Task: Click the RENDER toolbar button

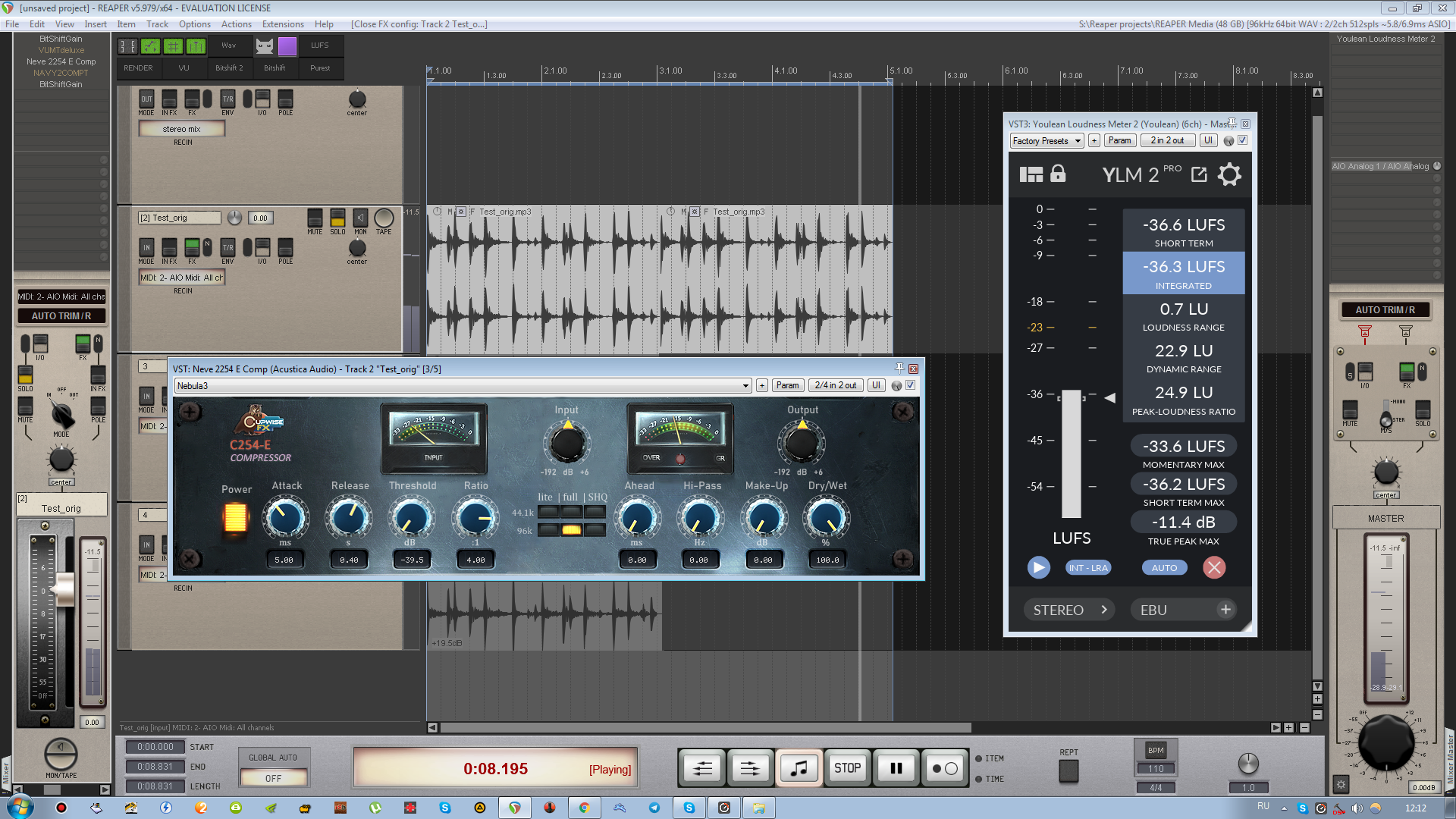Action: point(138,68)
